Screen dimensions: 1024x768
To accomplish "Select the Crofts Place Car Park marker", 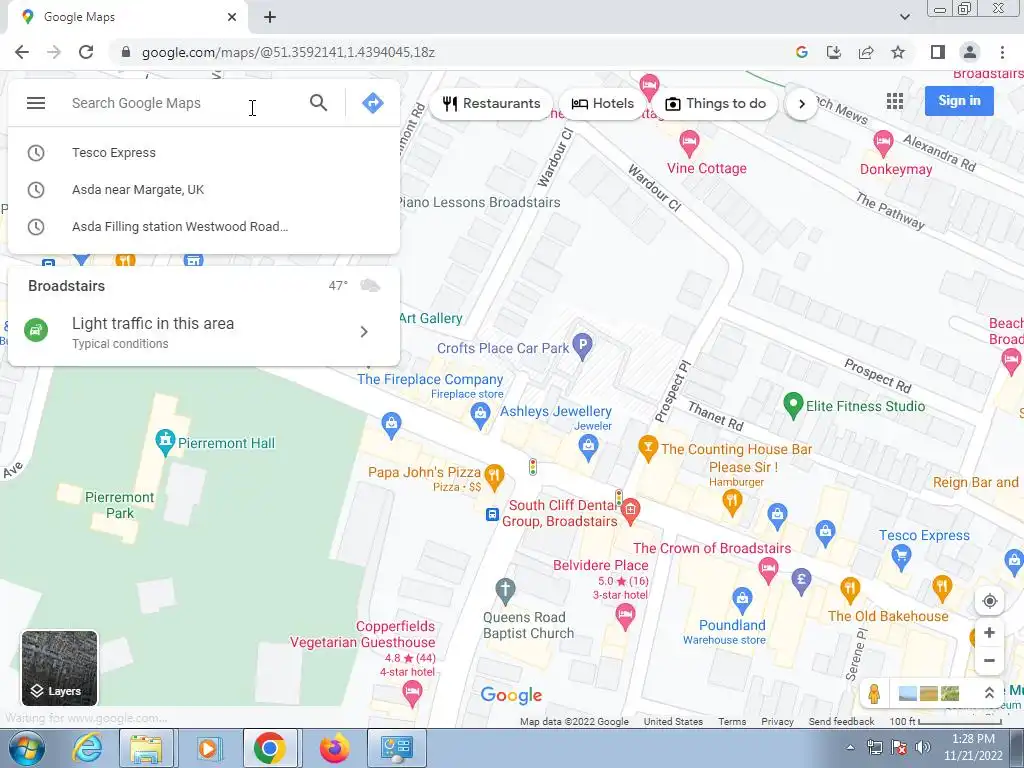I will 583,345.
